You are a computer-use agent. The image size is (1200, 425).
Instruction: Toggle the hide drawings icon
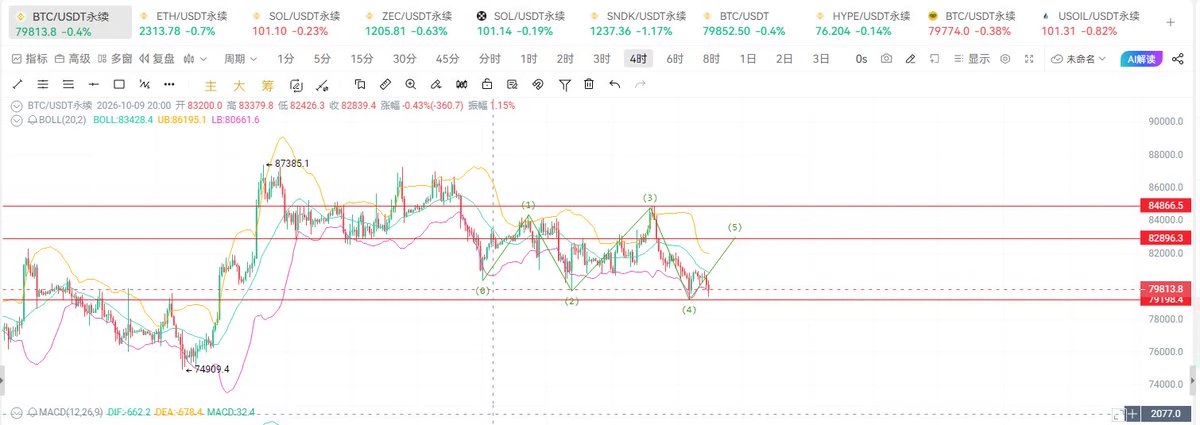539,84
